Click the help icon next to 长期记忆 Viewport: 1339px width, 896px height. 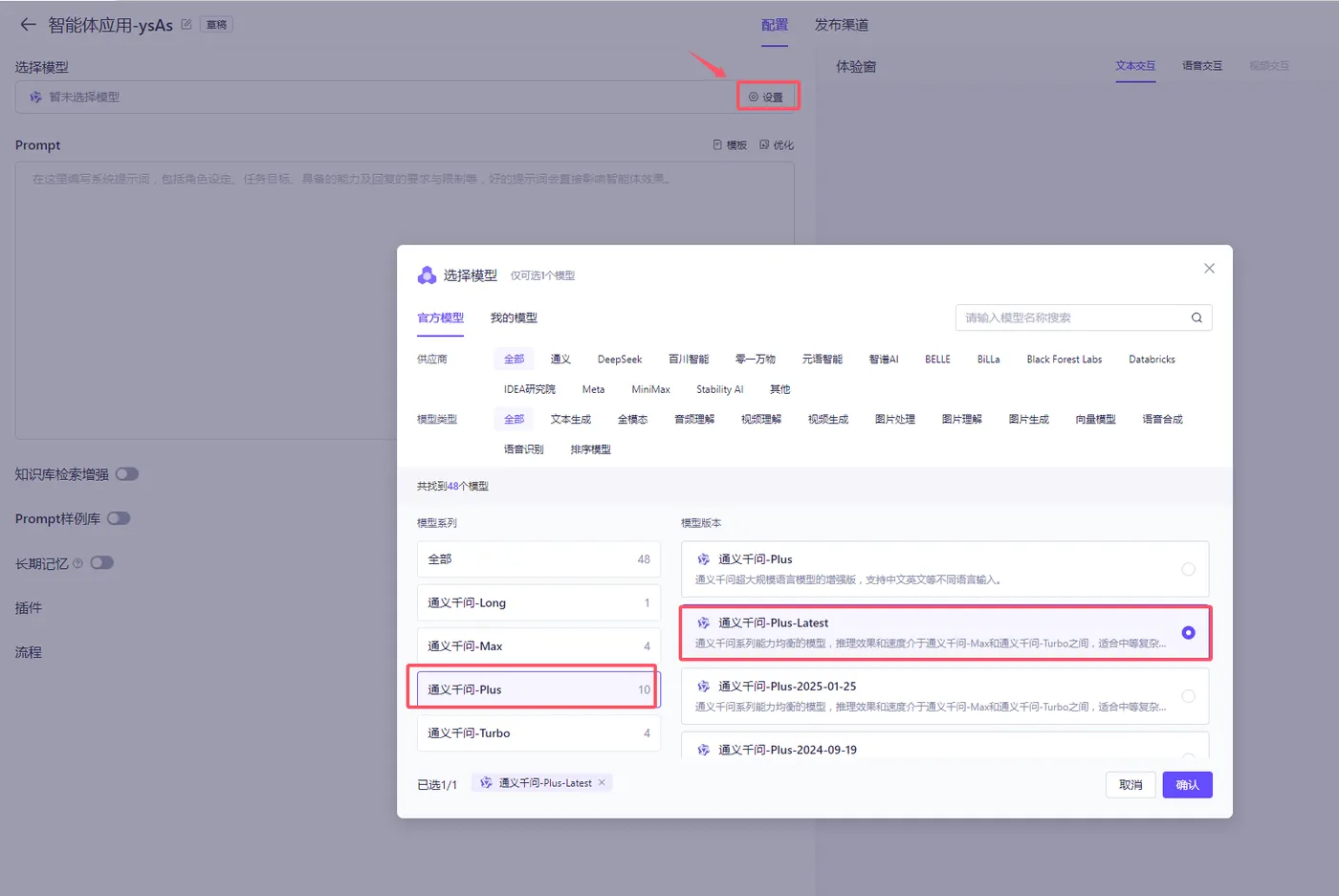(77, 563)
